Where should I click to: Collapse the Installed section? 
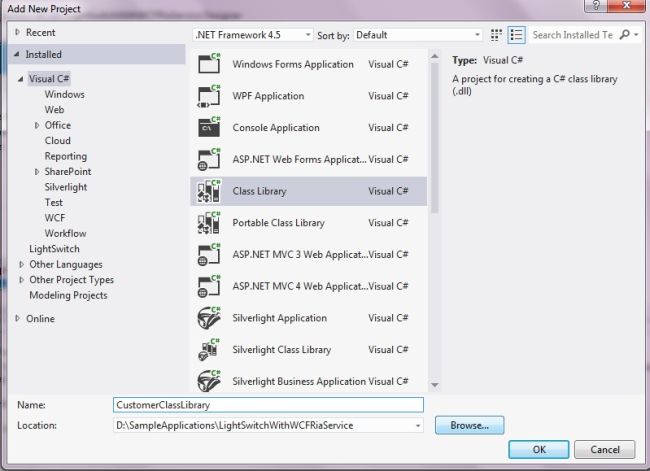(17, 54)
